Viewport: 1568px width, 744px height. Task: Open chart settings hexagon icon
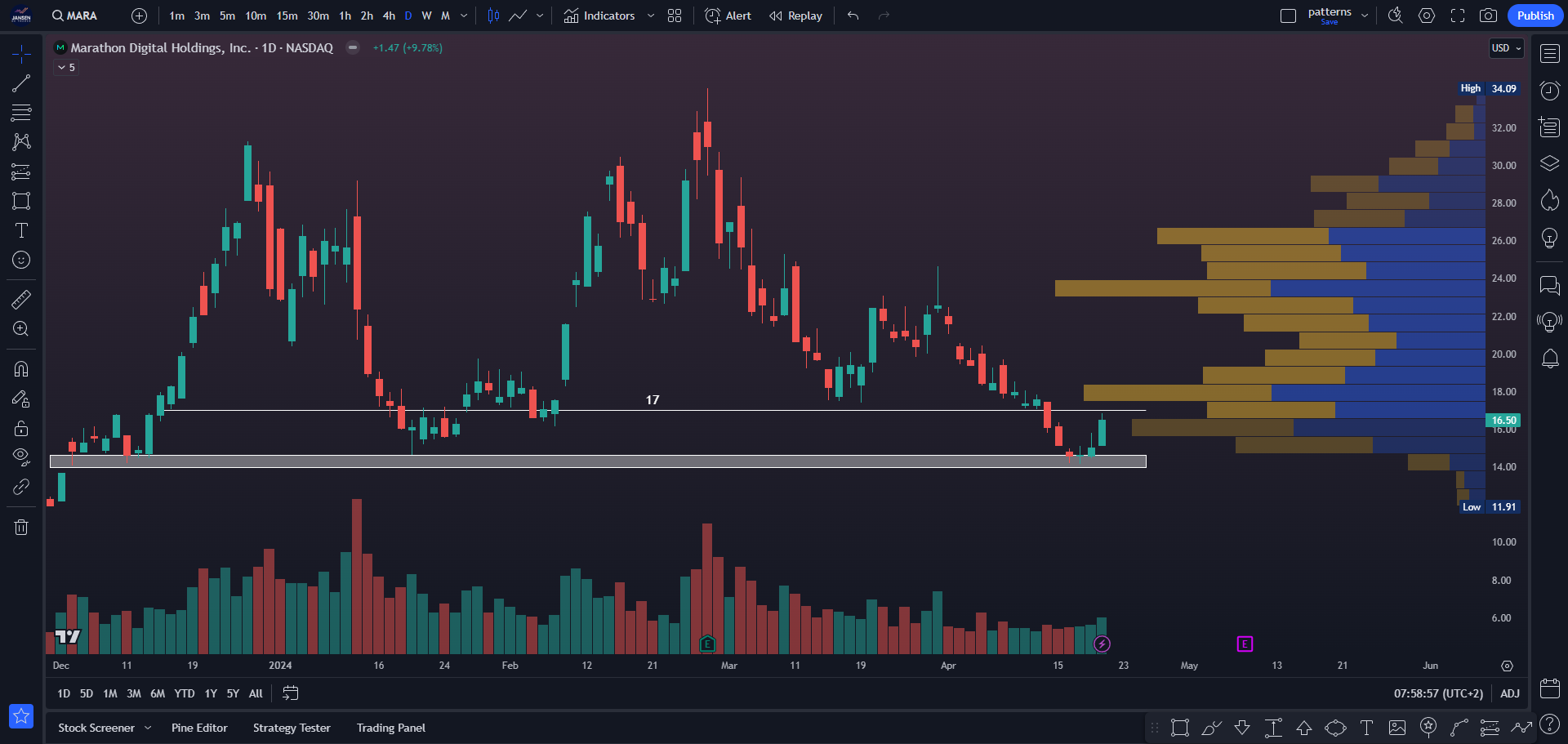[x=1427, y=16]
